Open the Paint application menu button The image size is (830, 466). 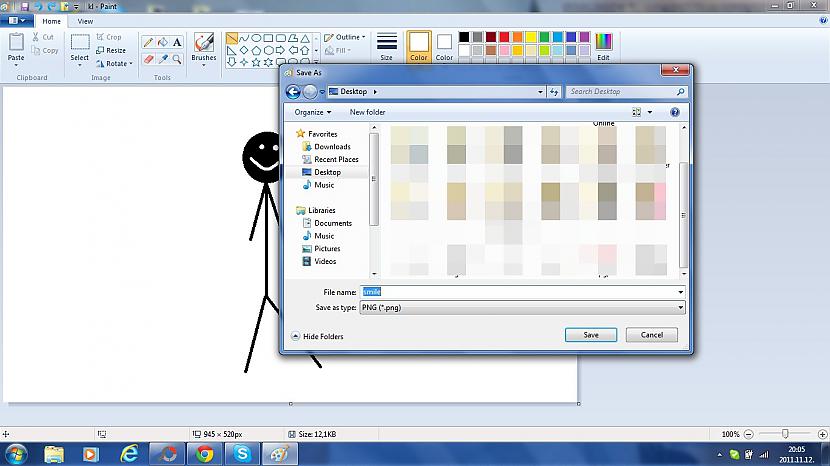[x=17, y=21]
